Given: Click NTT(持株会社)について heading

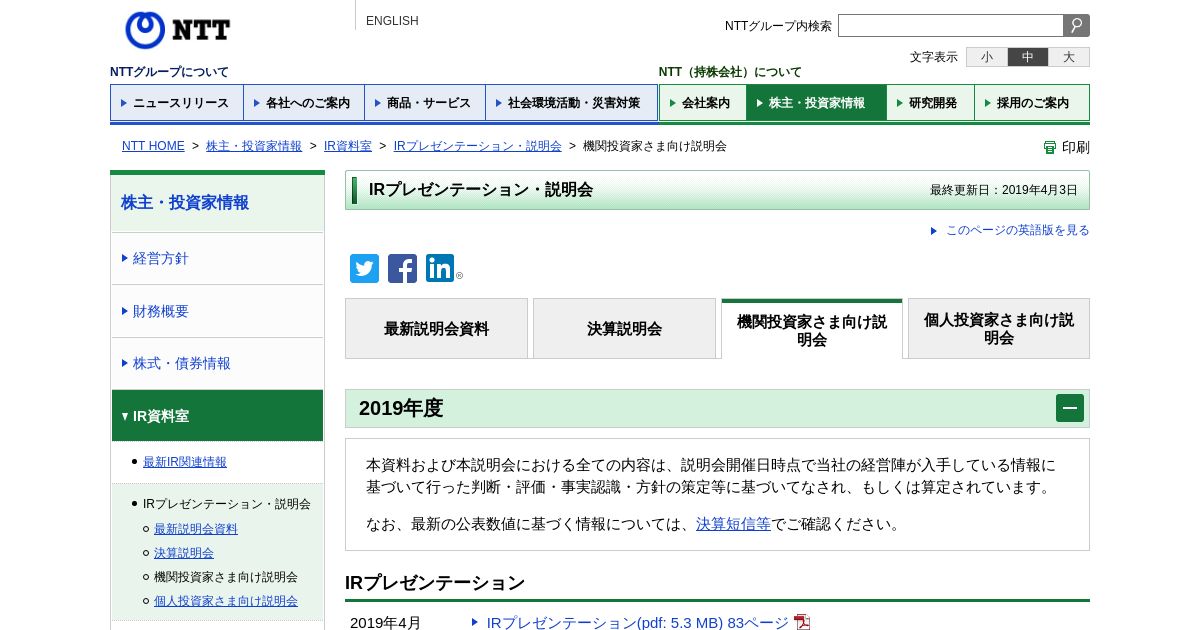Looking at the screenshot, I should 730,72.
